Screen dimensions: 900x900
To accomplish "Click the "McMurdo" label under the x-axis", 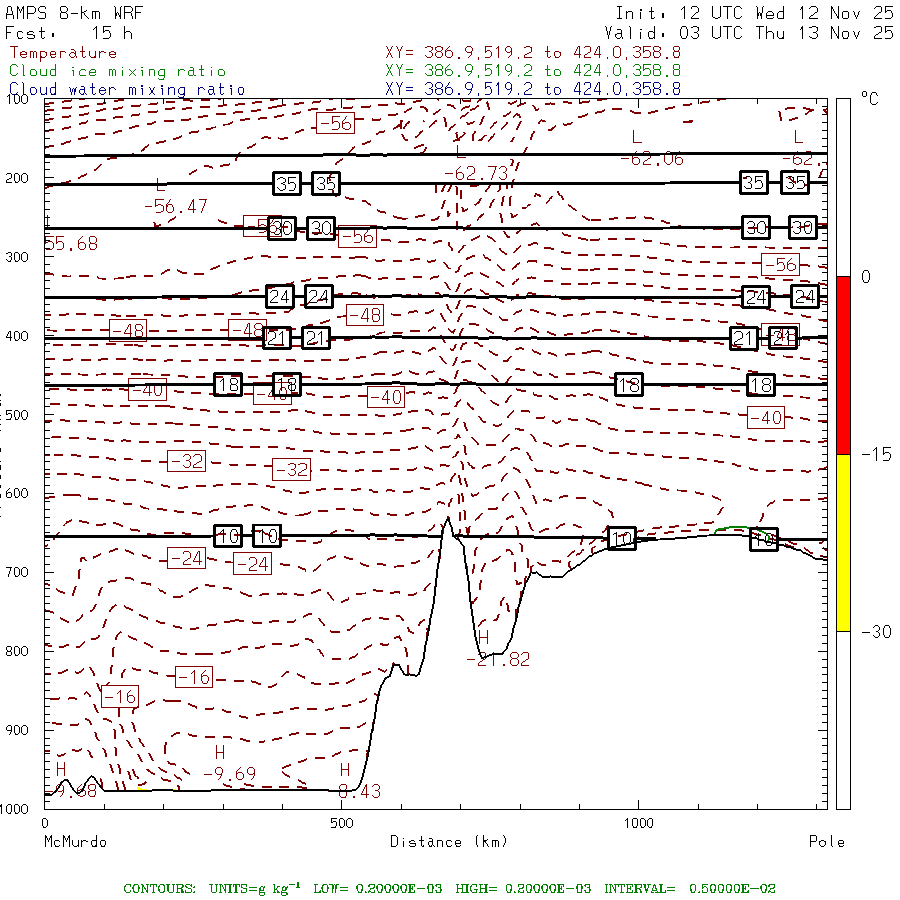I will (x=75, y=842).
